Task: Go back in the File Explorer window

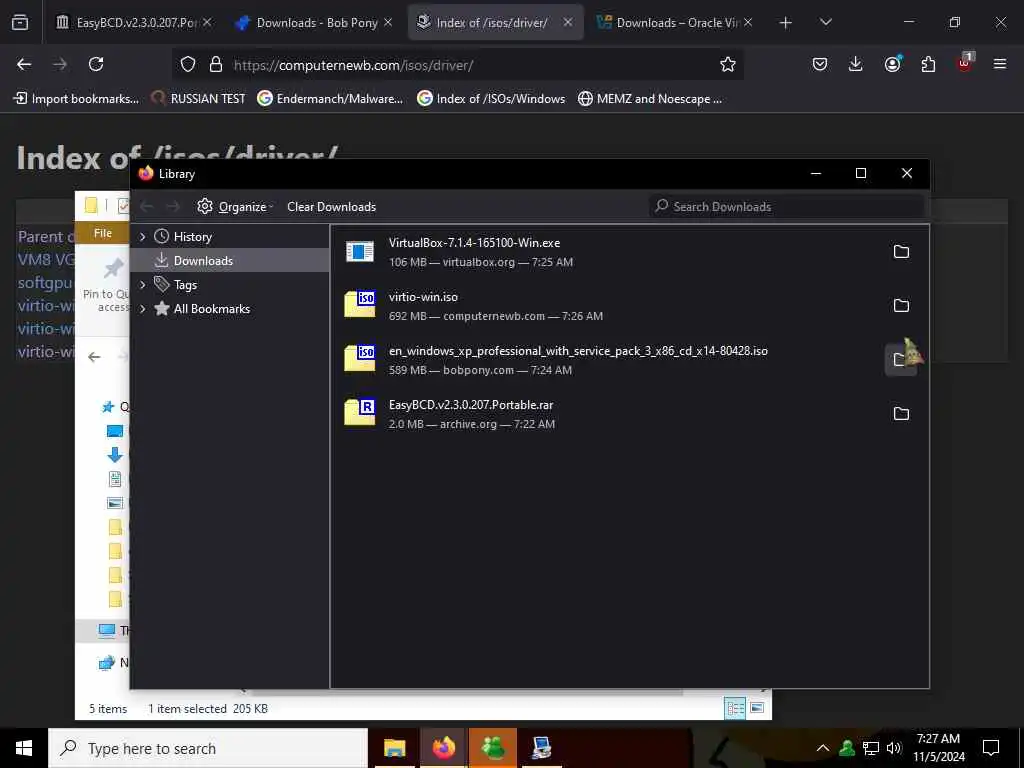Action: coord(94,357)
